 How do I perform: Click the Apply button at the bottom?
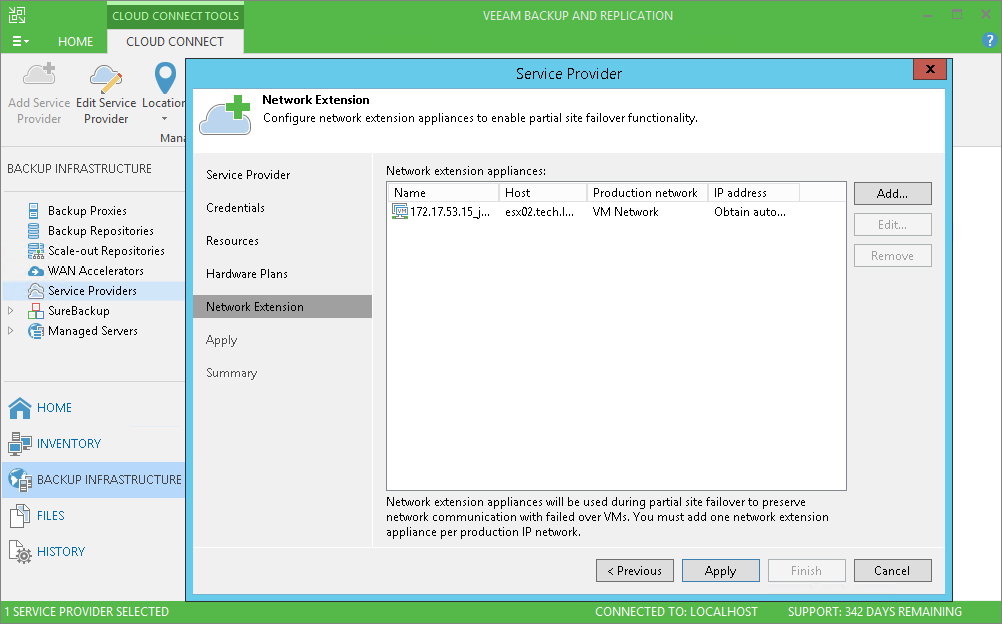coord(720,571)
